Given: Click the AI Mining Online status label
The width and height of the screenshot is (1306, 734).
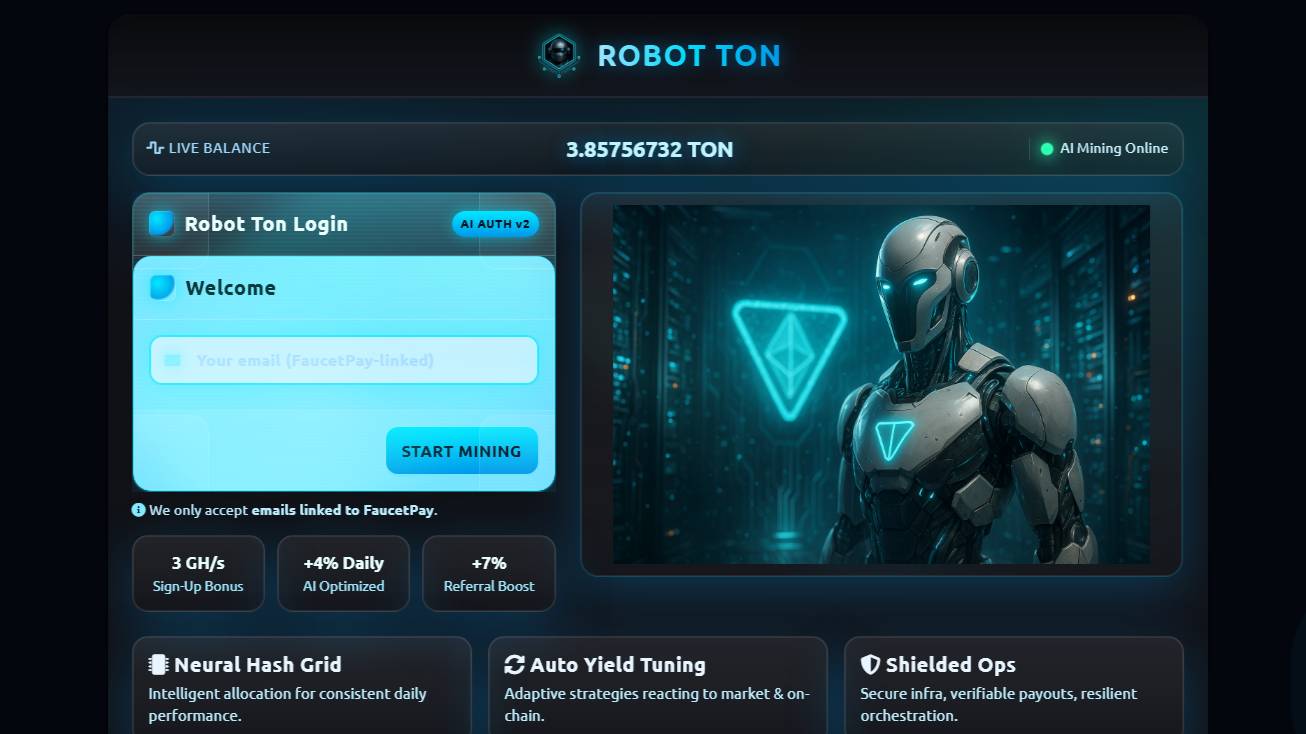Looking at the screenshot, I should (x=1114, y=148).
